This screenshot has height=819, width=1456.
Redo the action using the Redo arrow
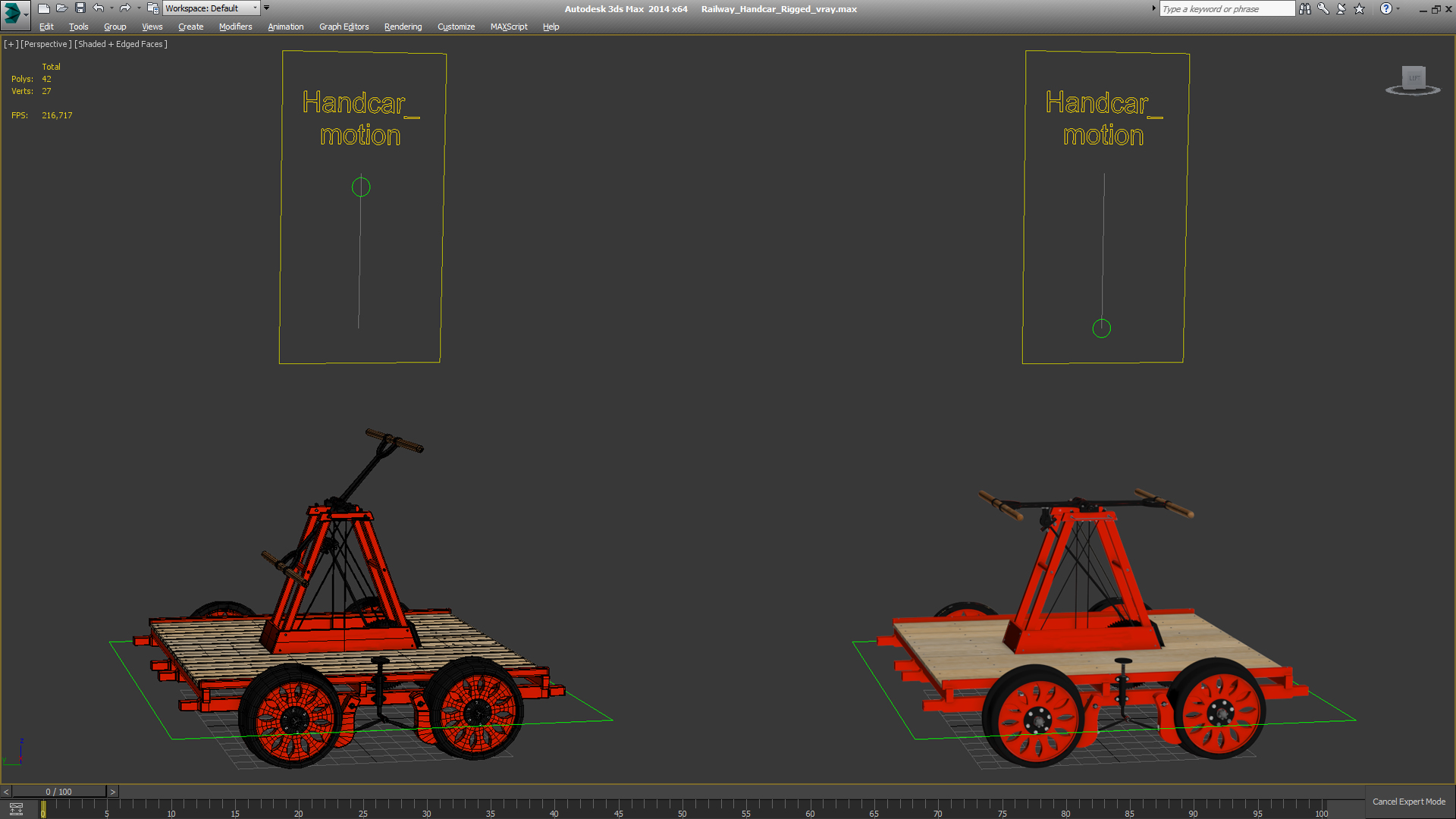click(x=125, y=8)
